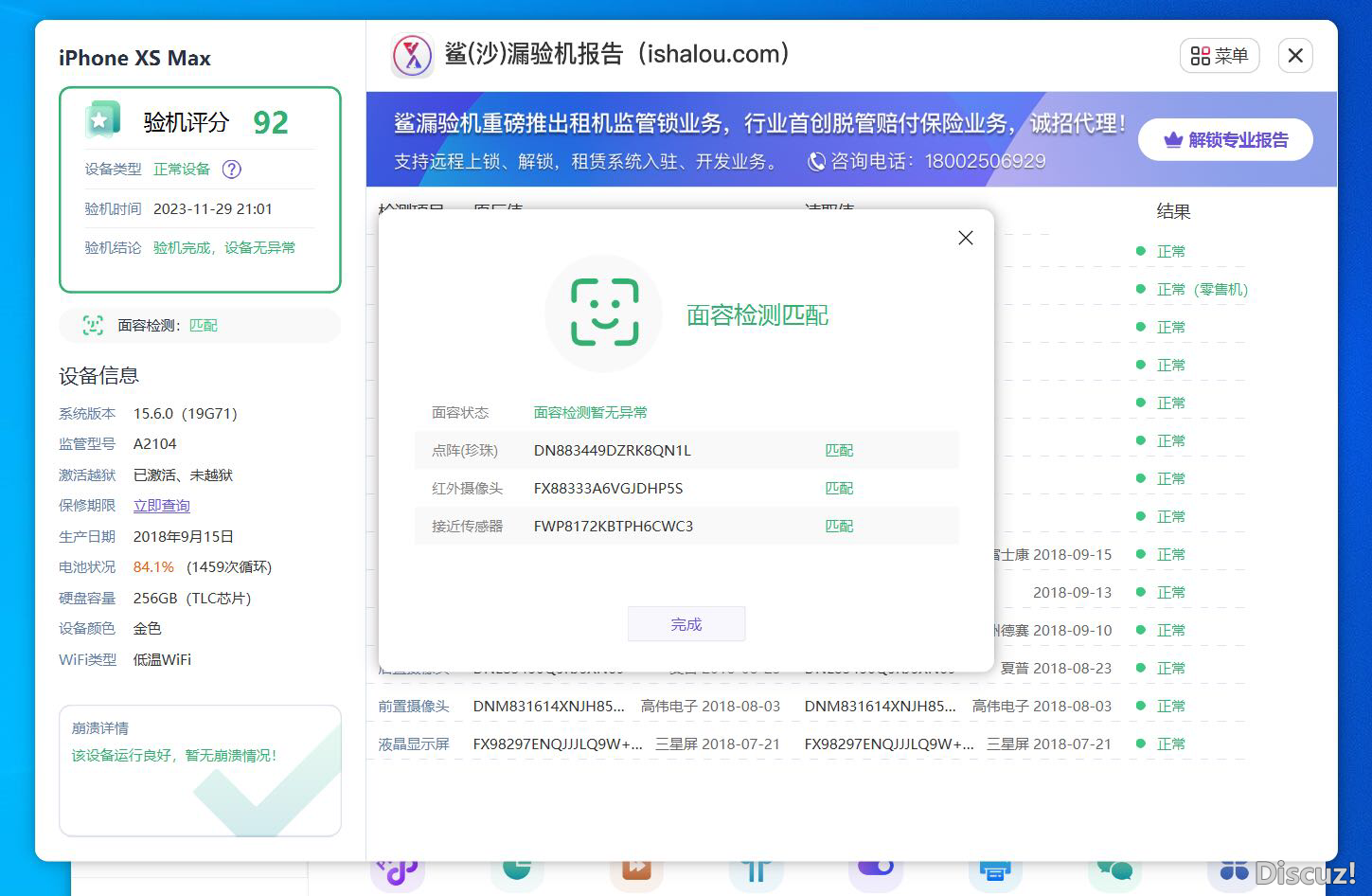Select serial FWP8172KBTPH6CWC3 in dialog
1372x896 pixels.
pos(614,527)
